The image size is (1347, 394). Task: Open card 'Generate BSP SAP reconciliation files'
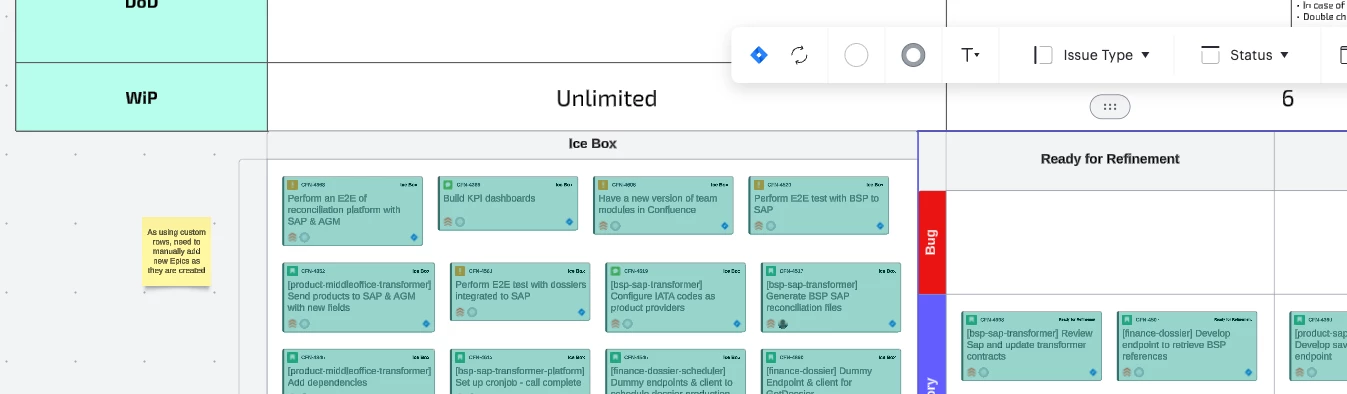pos(831,297)
